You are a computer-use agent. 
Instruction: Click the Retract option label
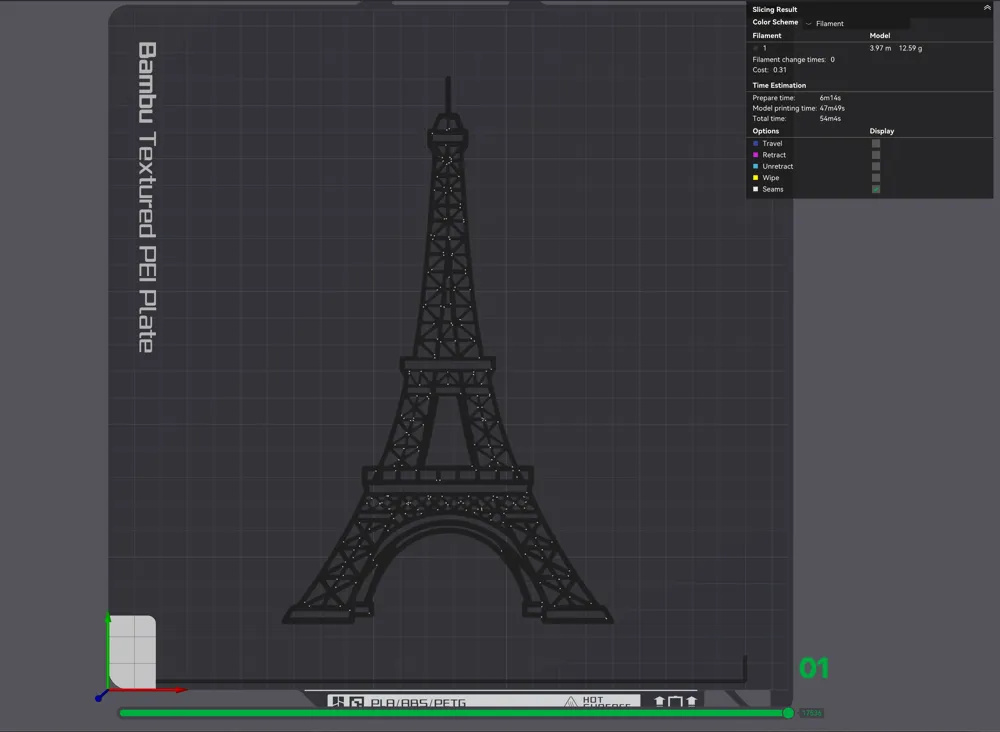pos(774,155)
